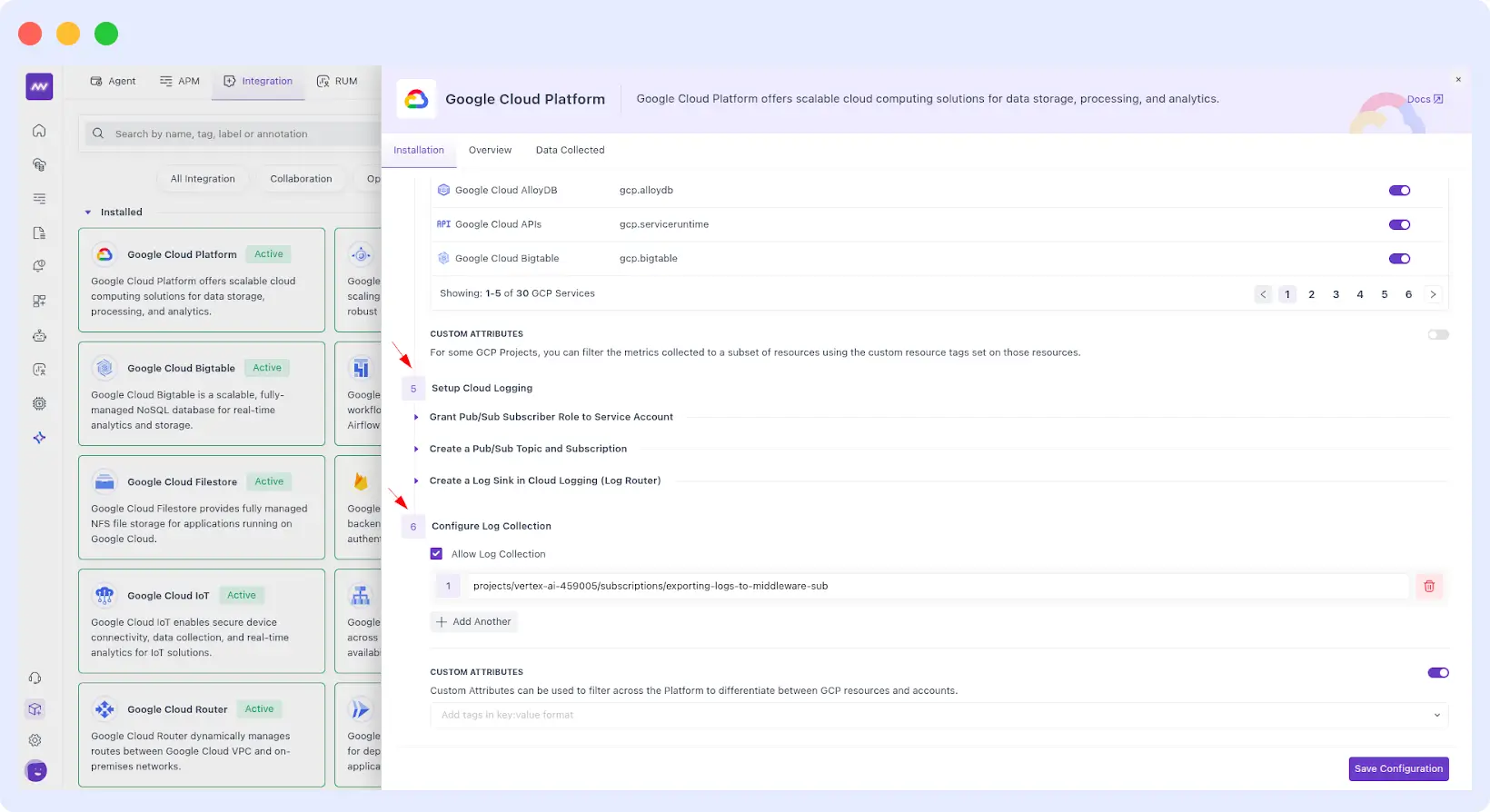This screenshot has width=1490, height=812.
Task: Open the headset support icon in the sidebar
Action: 35,678
